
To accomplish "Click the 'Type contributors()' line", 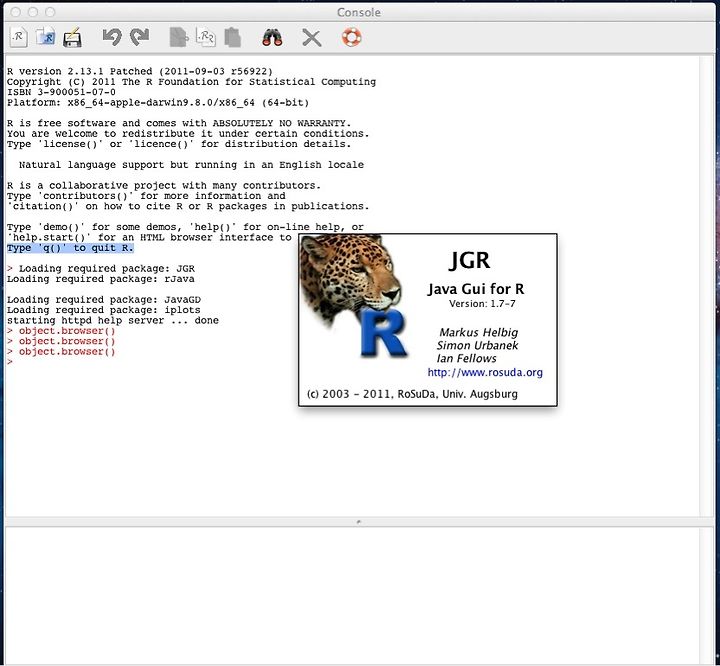I will click(x=146, y=196).
